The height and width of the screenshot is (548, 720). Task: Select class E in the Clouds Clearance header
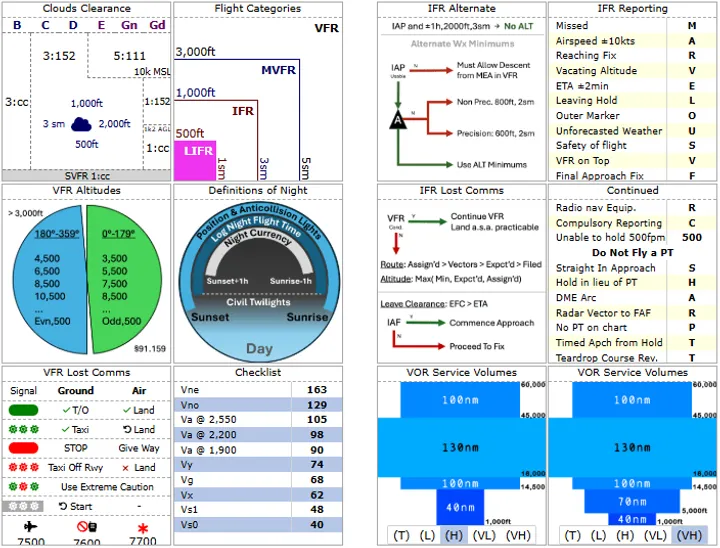[102, 24]
